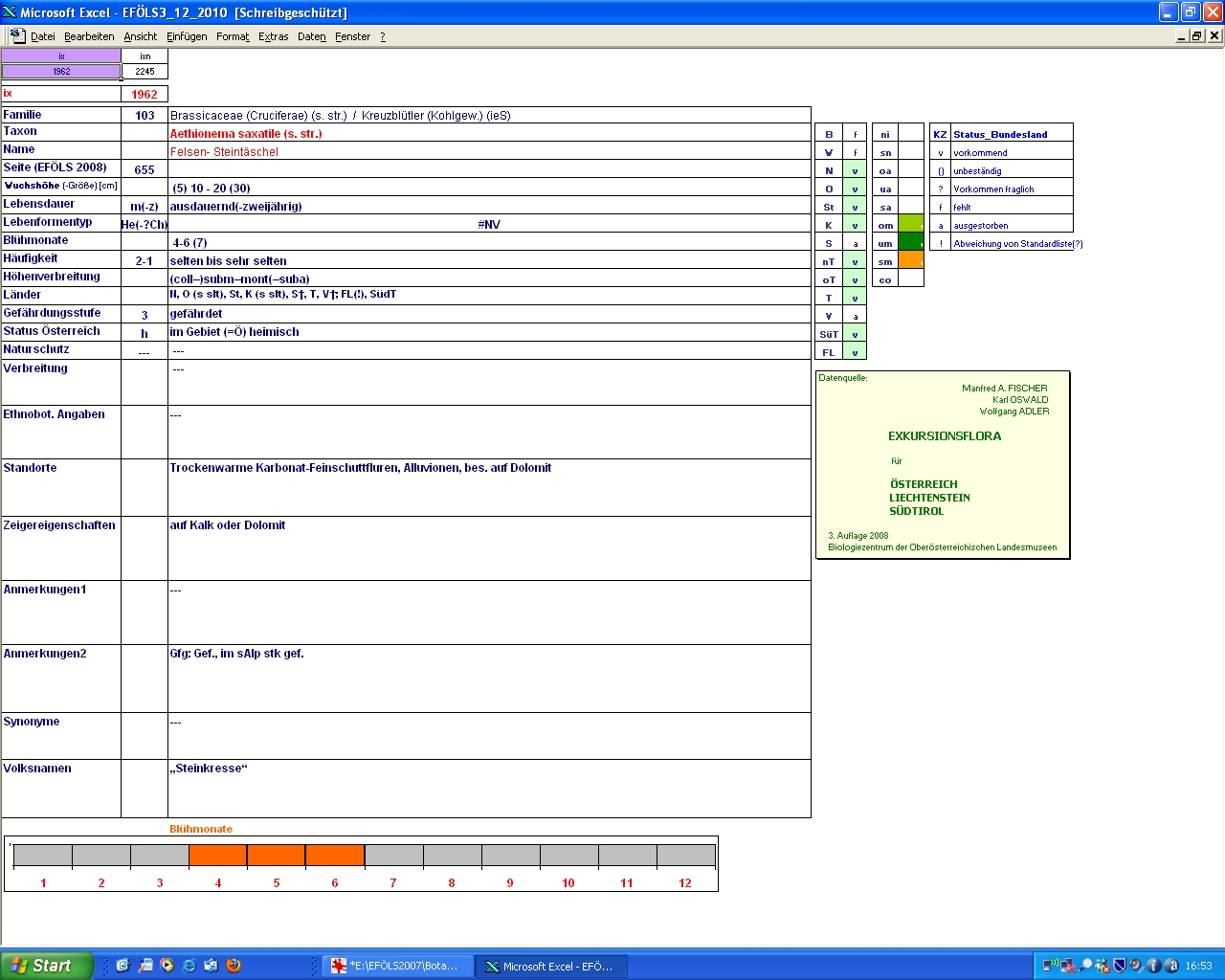This screenshot has width=1225, height=980.
Task: Click the blue shield tray icon
Action: [1119, 966]
